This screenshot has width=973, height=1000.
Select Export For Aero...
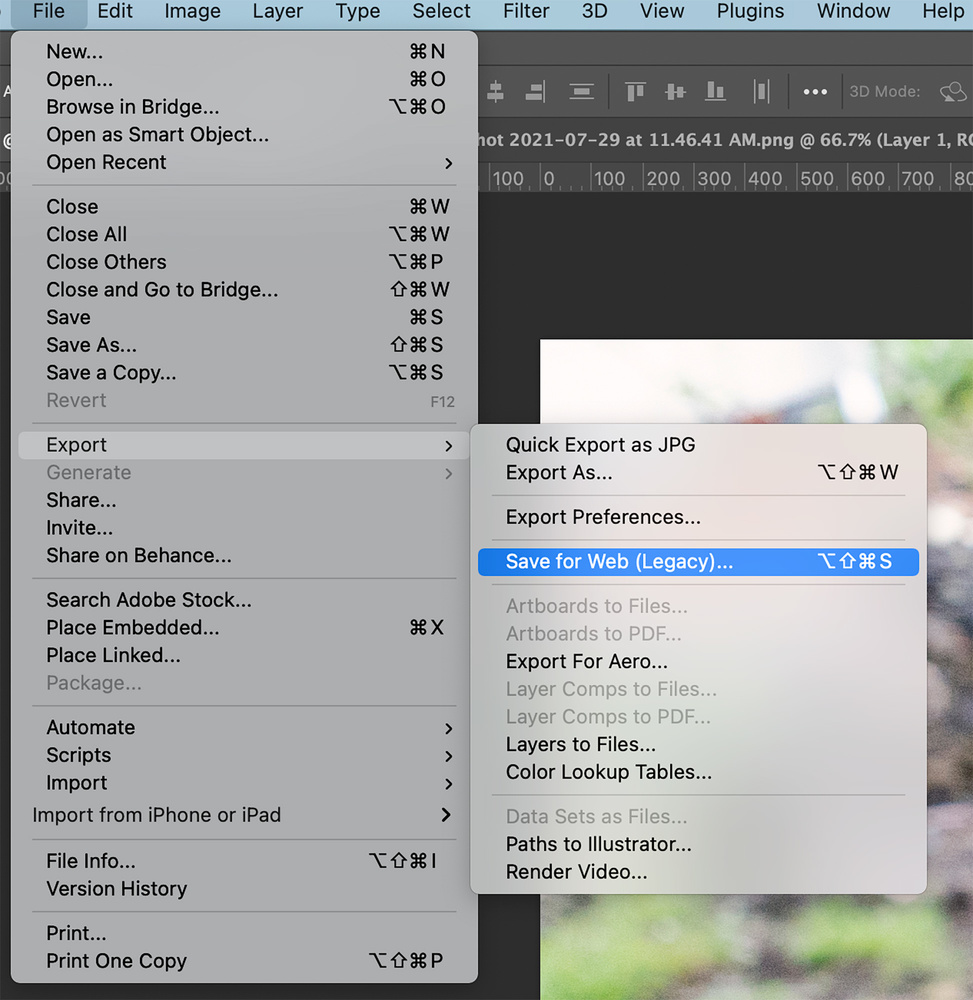pos(698,662)
